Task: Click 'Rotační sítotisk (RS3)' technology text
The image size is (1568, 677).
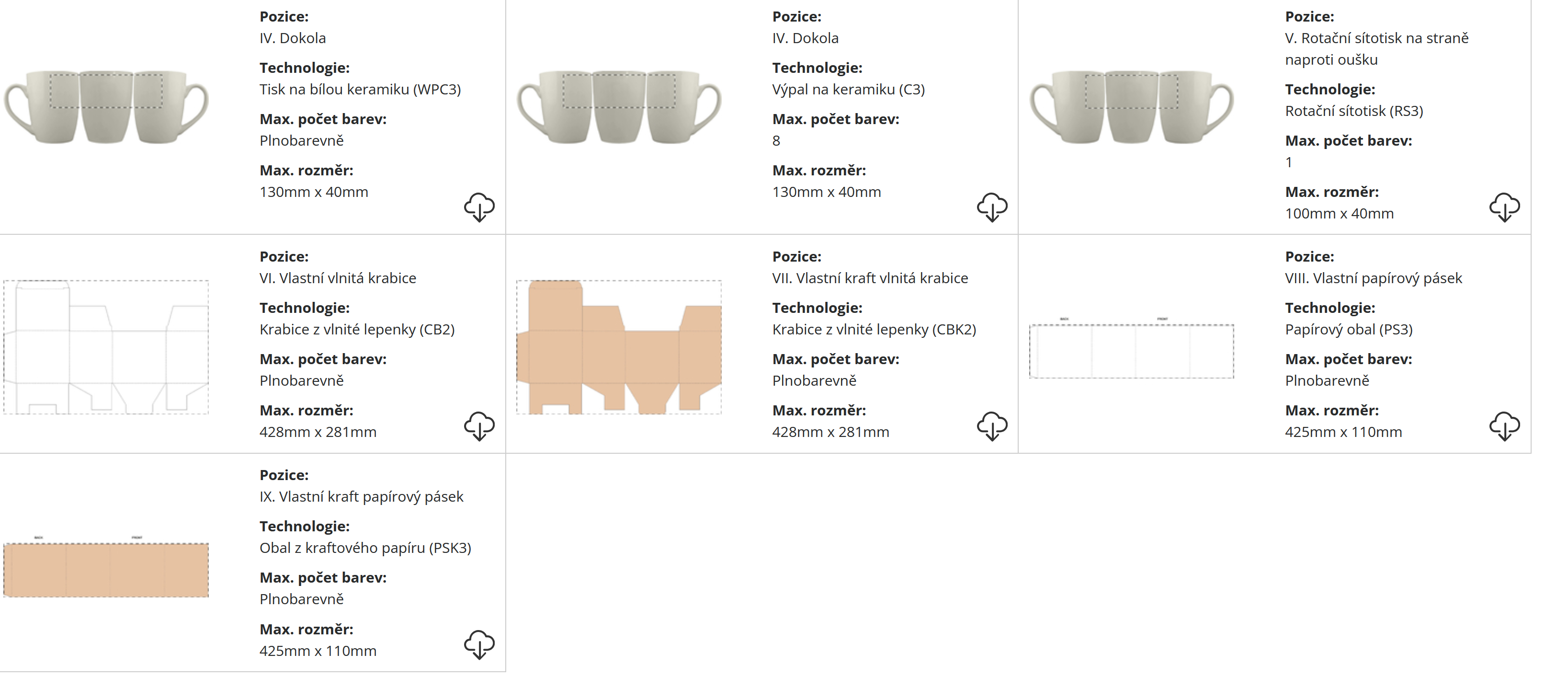Action: [x=1354, y=111]
